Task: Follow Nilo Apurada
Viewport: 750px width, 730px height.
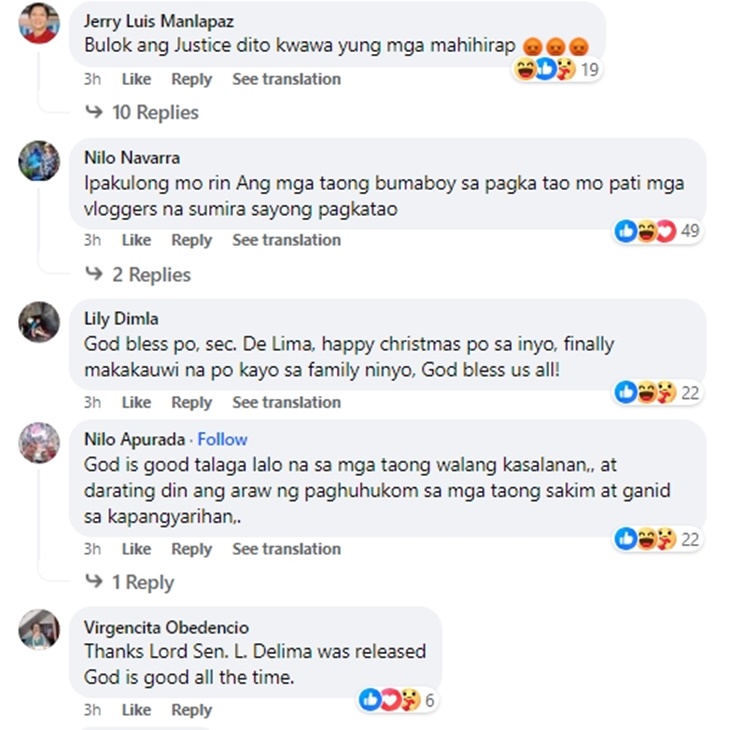Action: (x=222, y=439)
